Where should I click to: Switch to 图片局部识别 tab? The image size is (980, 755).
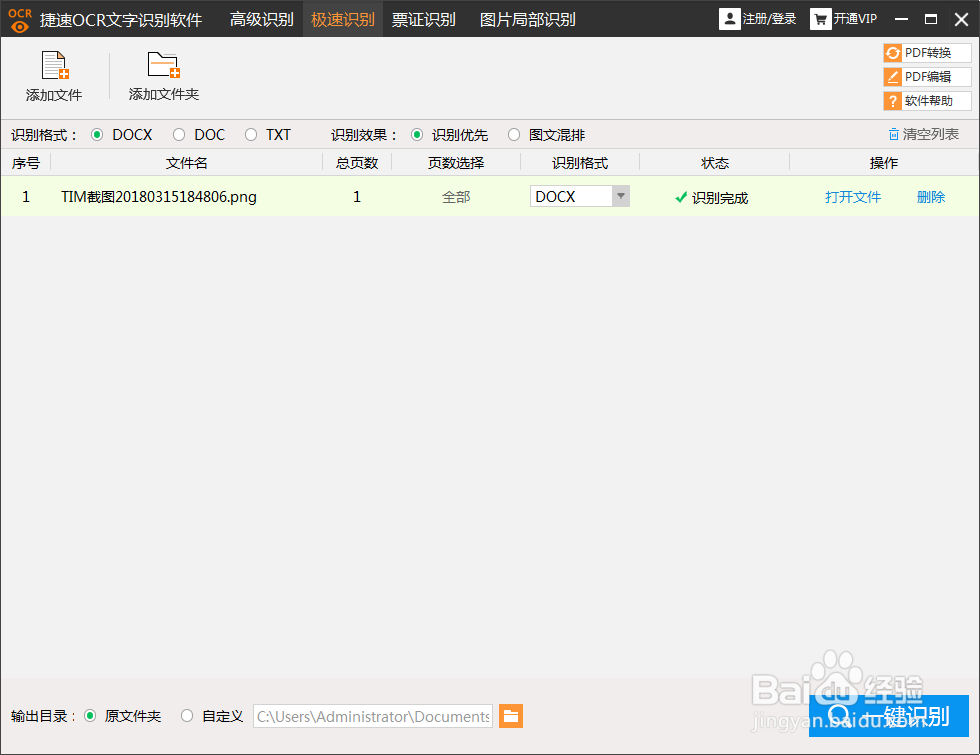[528, 19]
